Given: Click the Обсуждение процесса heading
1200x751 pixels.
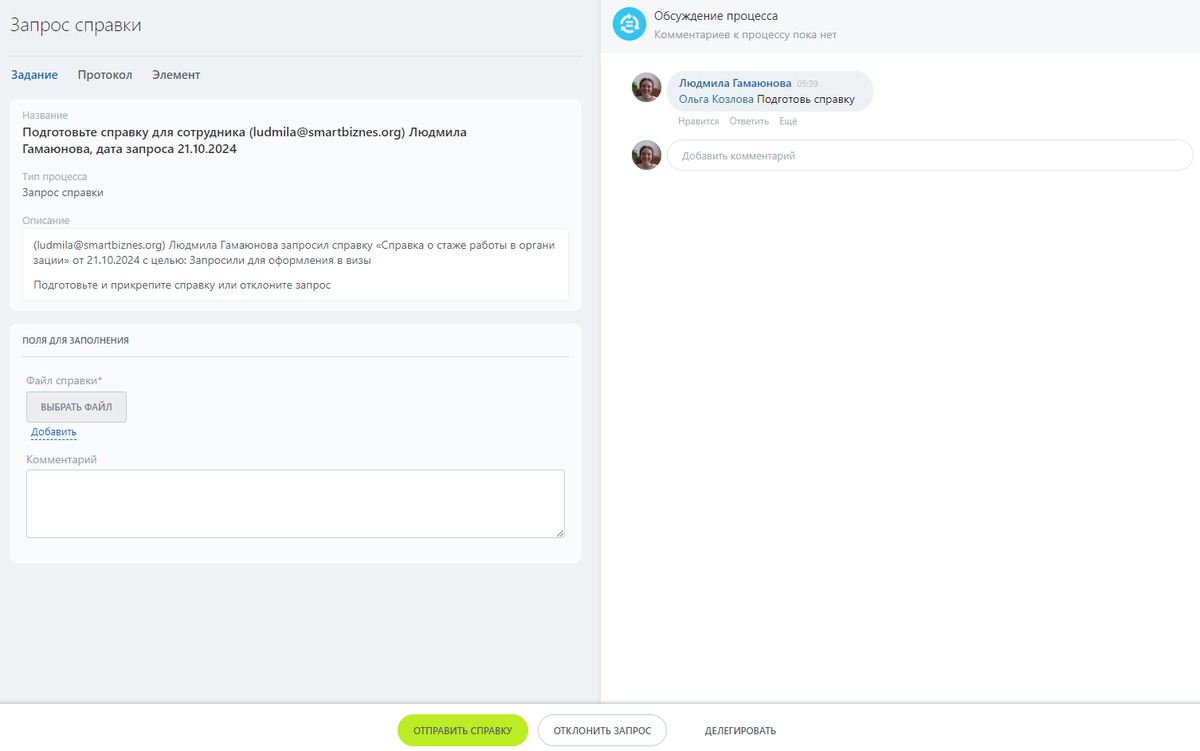Looking at the screenshot, I should coord(716,16).
